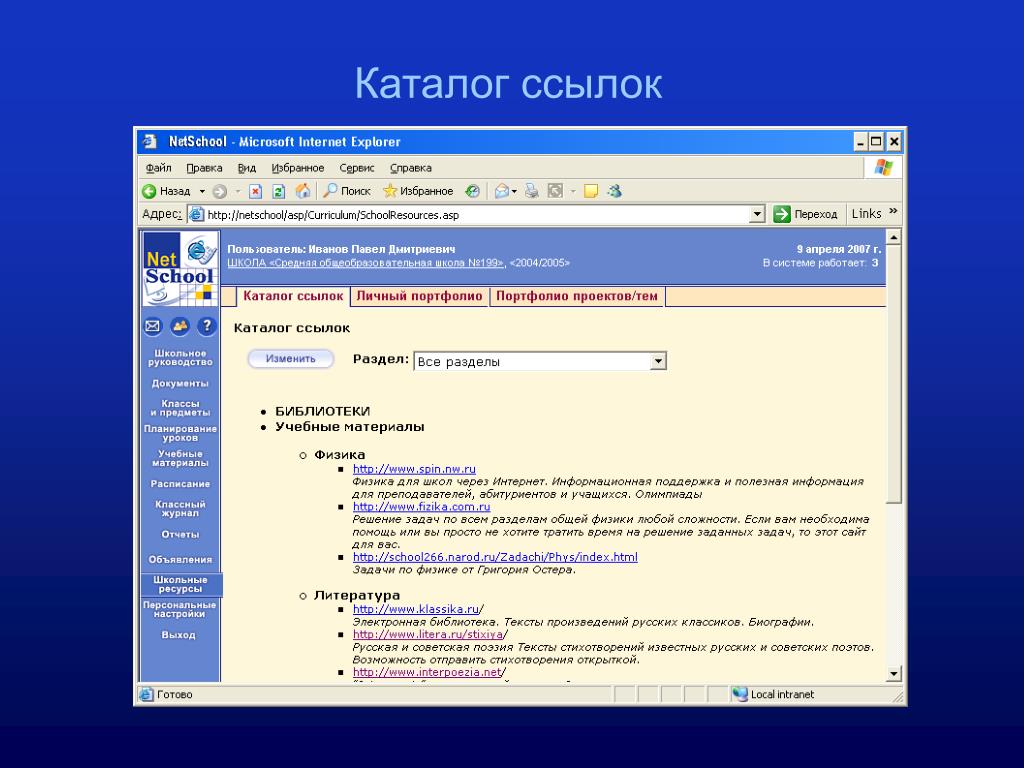Click the History toolbar icon
This screenshot has height=768, width=1024.
pos(472,191)
